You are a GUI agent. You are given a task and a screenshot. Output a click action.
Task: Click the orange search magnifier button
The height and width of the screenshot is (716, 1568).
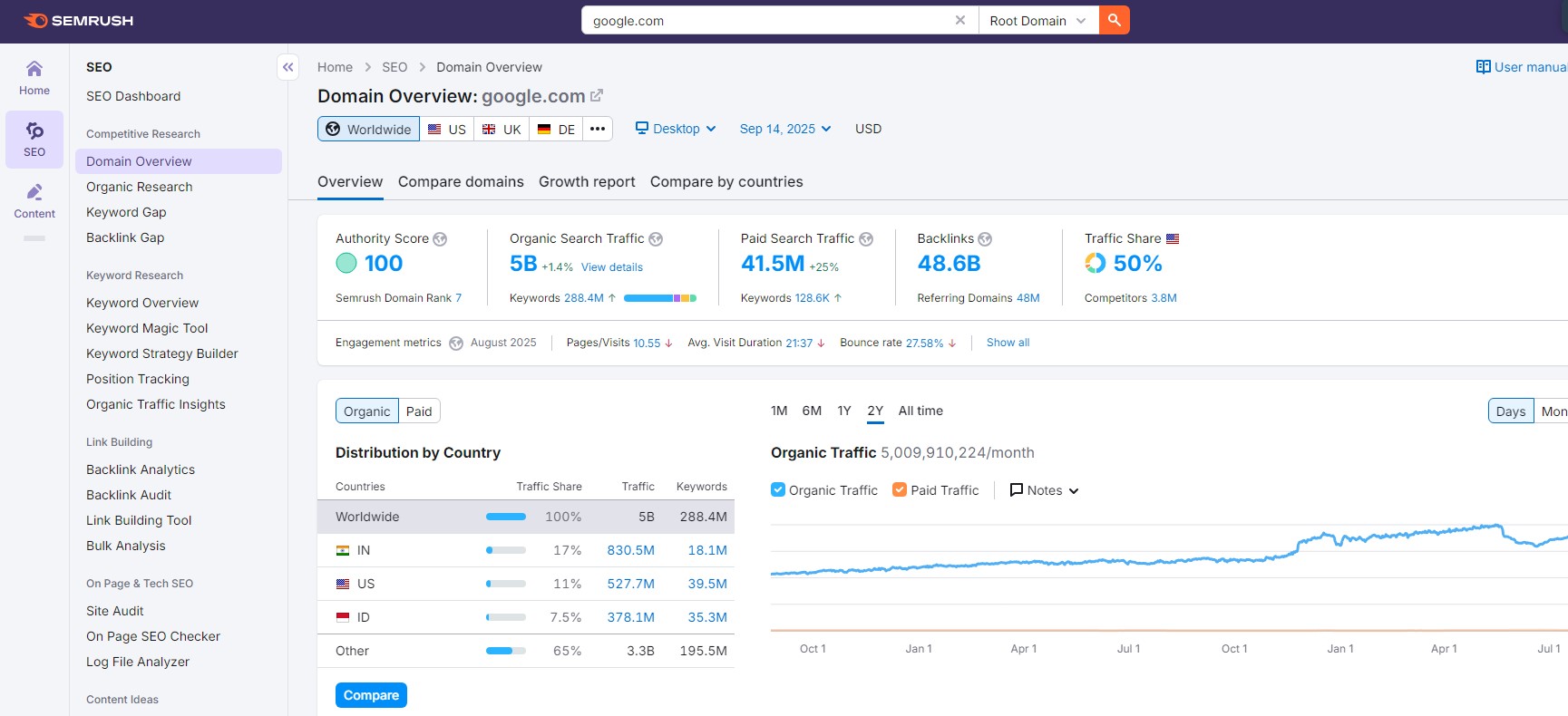pyautogui.click(x=1114, y=20)
